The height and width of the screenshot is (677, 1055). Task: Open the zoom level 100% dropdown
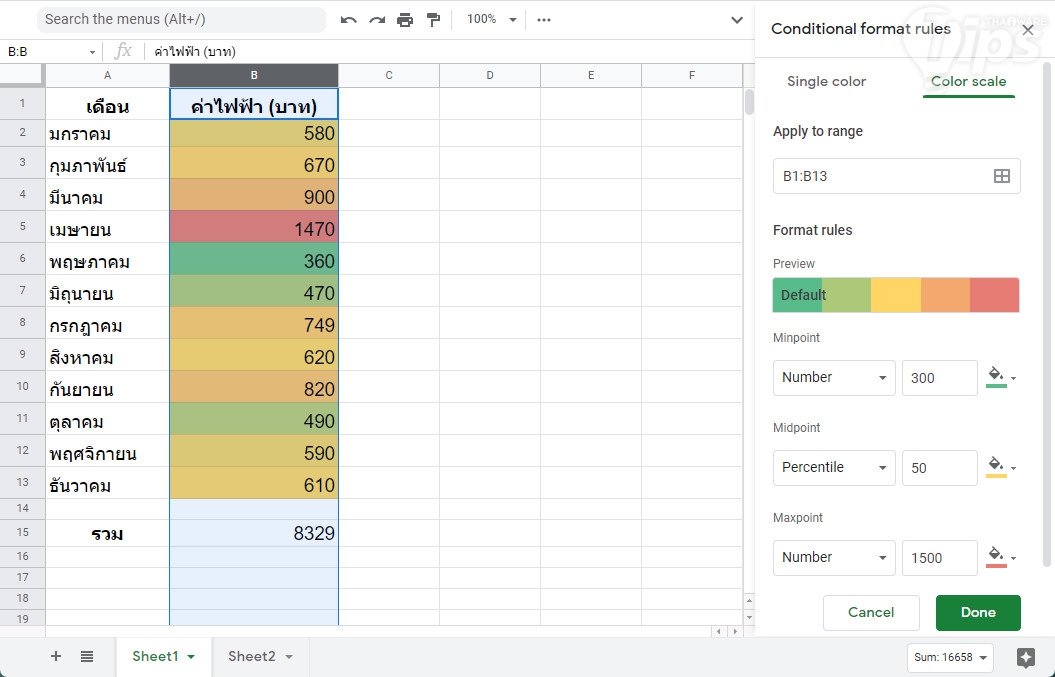pos(492,20)
